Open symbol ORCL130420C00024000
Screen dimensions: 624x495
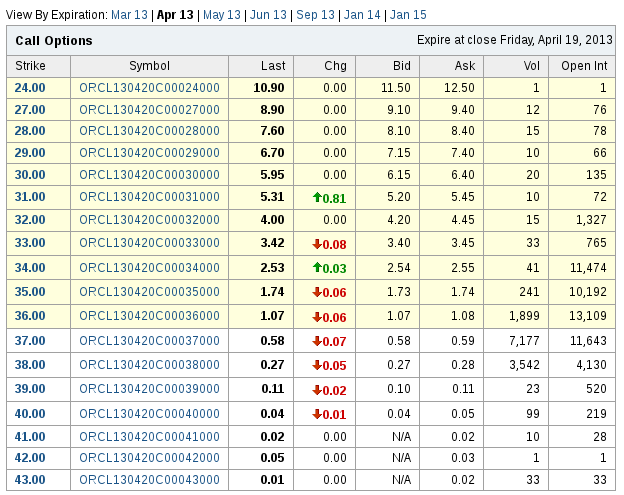point(149,88)
